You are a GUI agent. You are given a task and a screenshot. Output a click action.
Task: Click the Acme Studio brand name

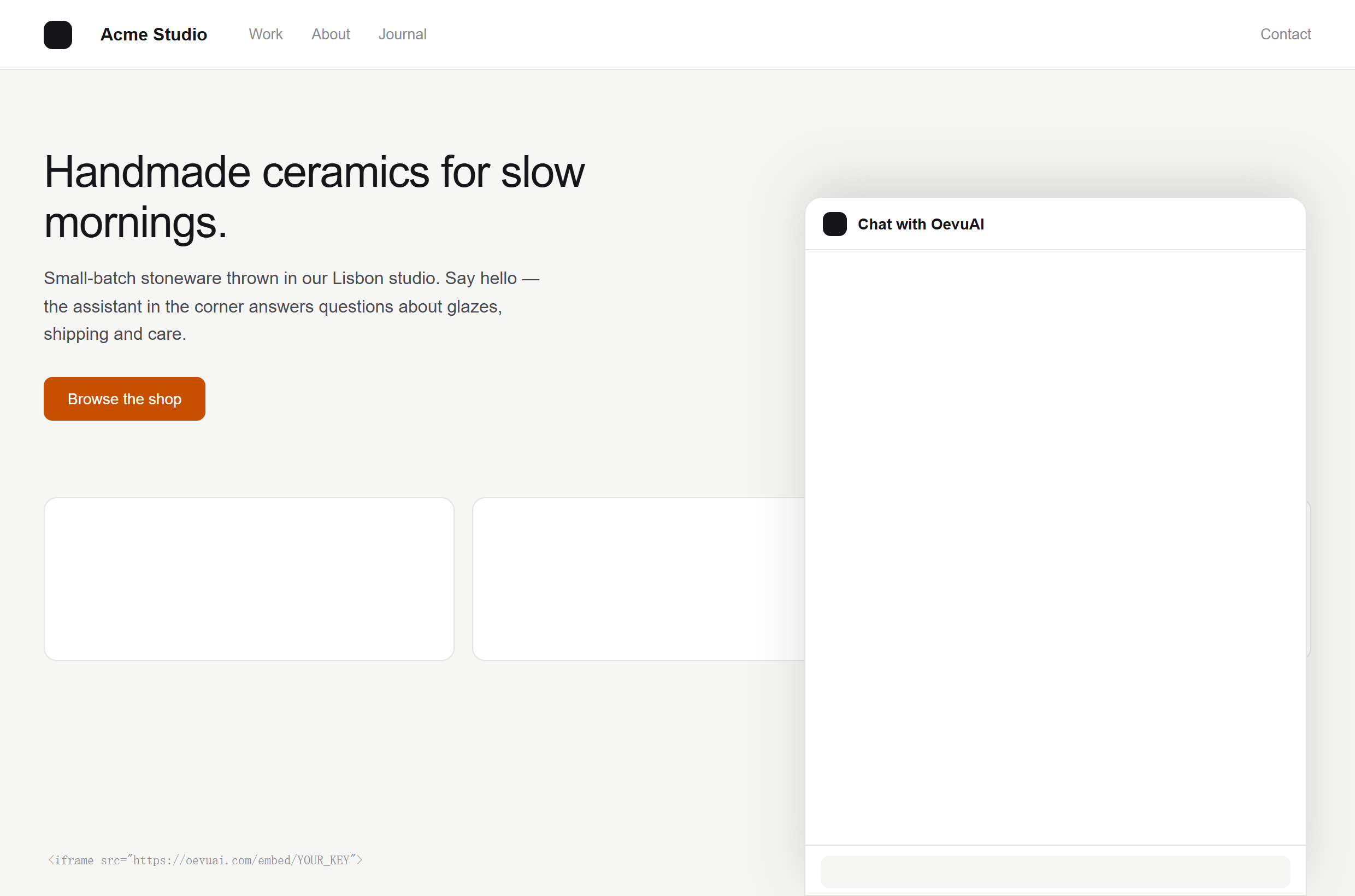click(x=154, y=34)
